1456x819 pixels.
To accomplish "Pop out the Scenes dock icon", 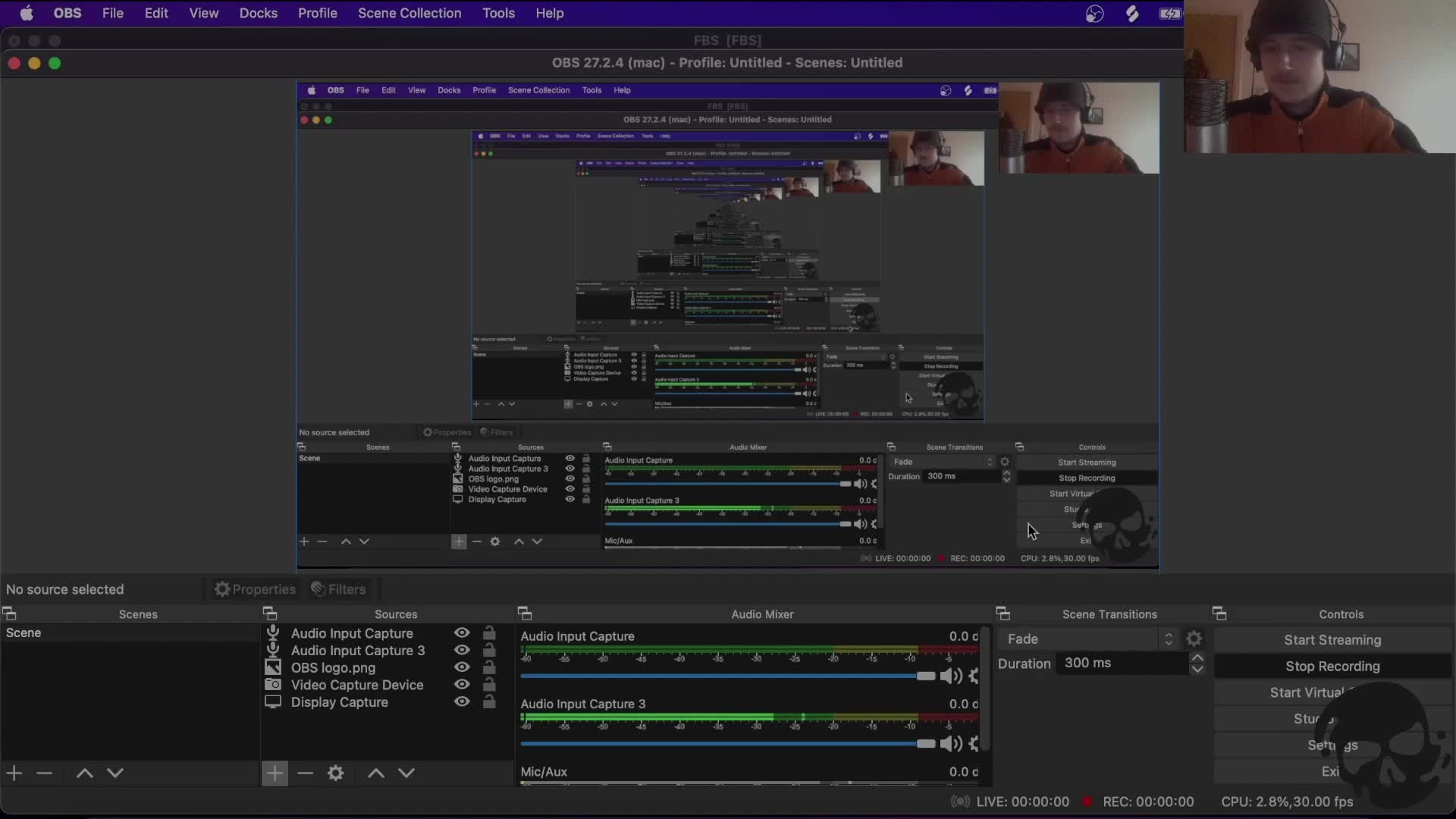I will 9,613.
